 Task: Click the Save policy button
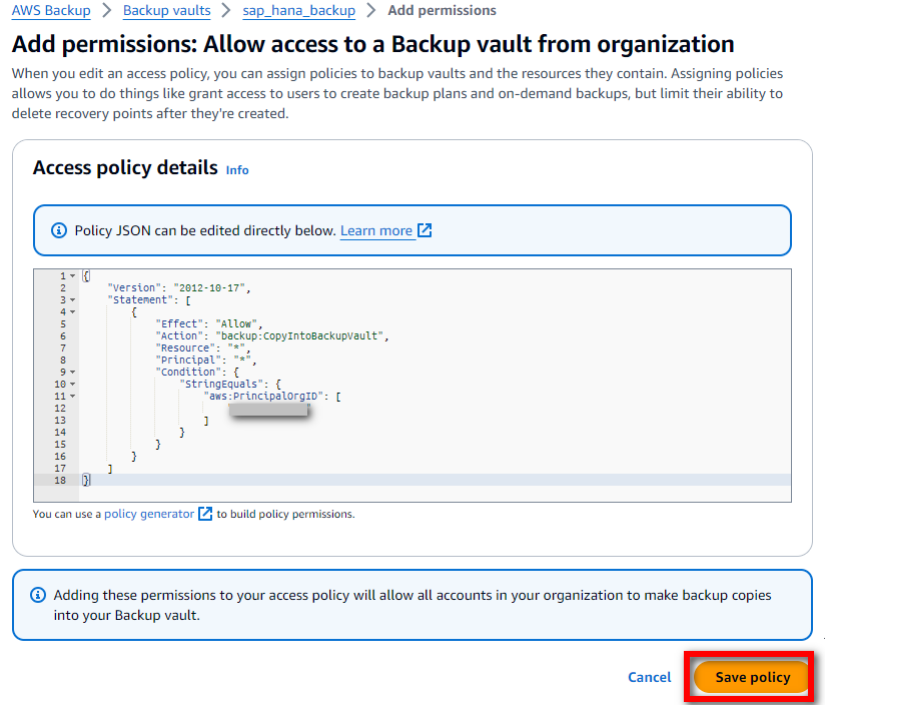(752, 677)
